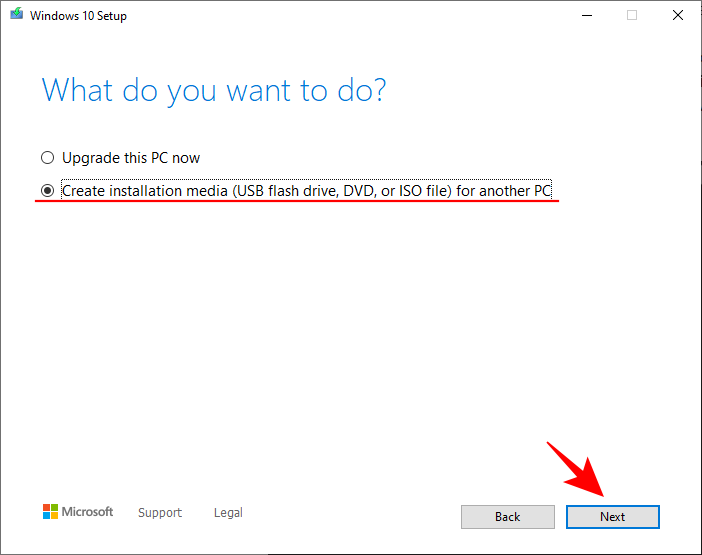Screen dimensions: 702x555
Task: Click the Windows 10 Setup title bar icon
Action: coord(17,14)
